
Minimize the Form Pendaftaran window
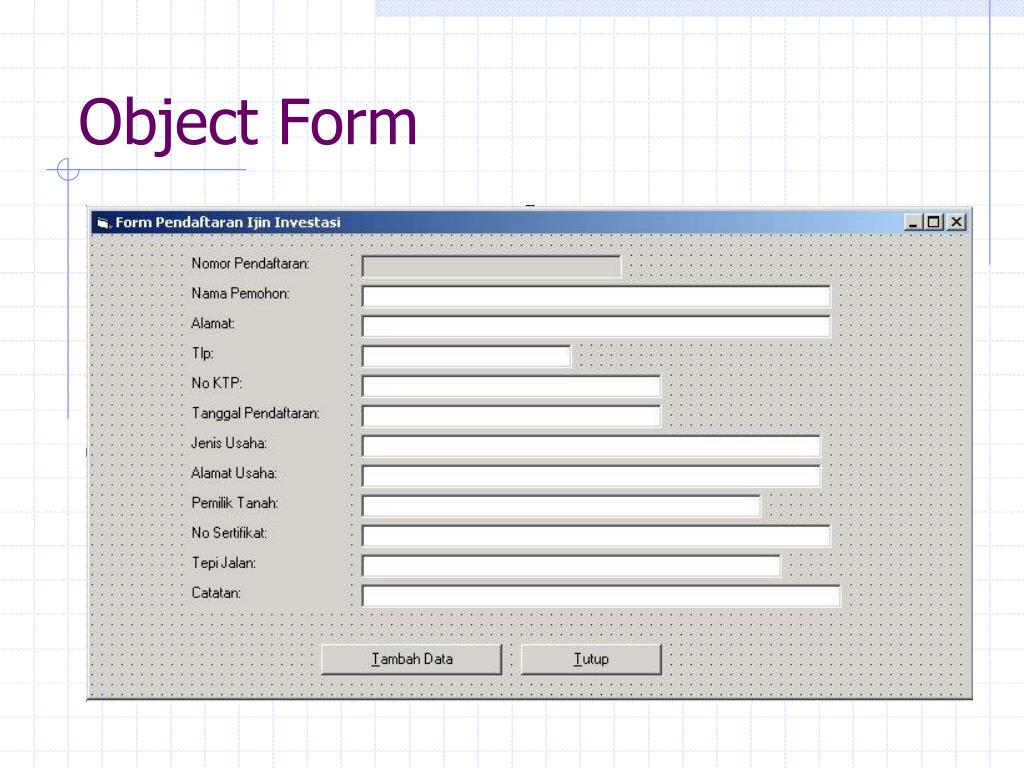pos(913,222)
